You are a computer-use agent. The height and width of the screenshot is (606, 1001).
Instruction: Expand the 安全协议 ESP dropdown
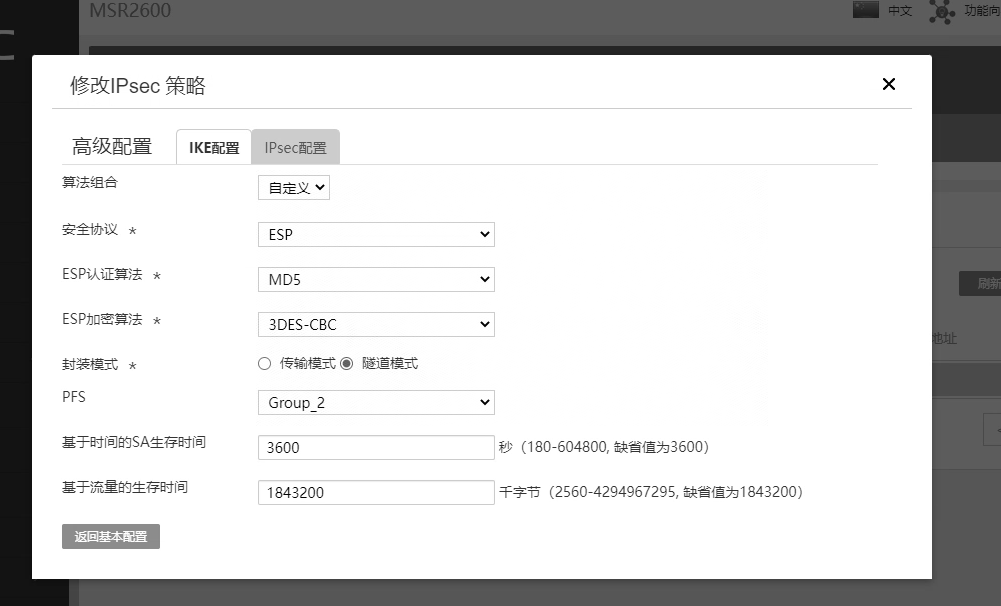click(x=376, y=234)
